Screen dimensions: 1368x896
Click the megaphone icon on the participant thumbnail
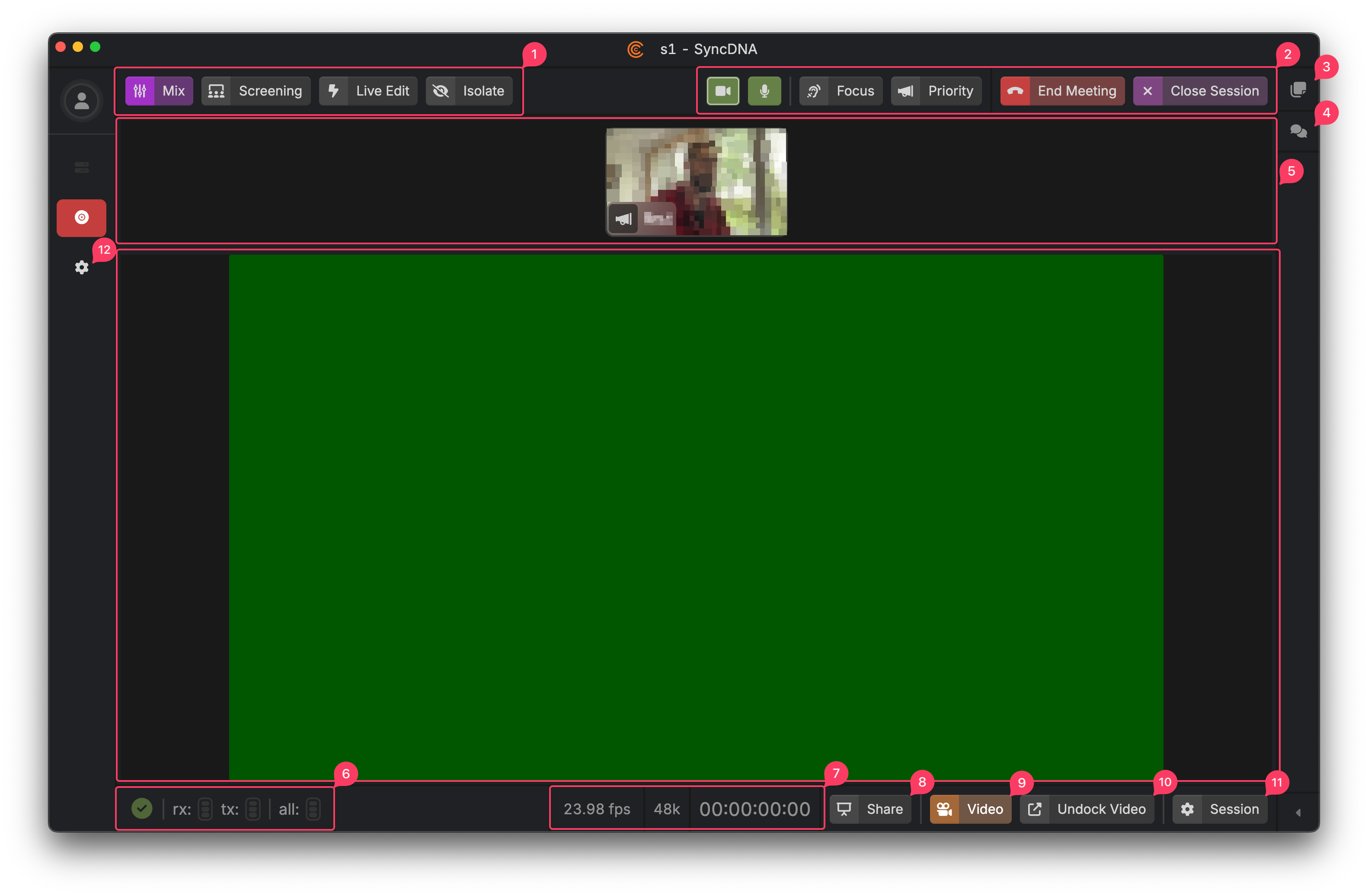click(623, 218)
